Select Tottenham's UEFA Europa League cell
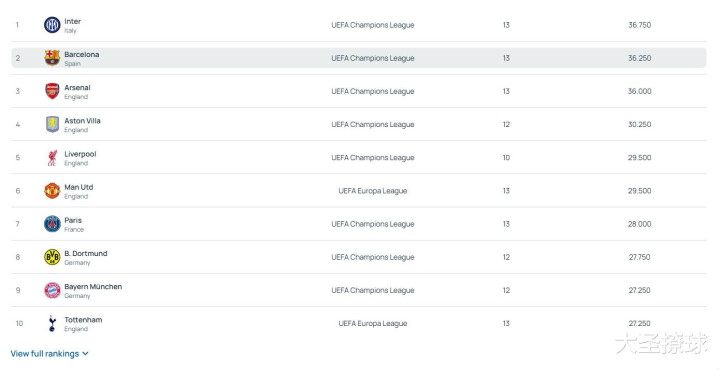Viewport: 719px width, 370px height. (x=372, y=323)
